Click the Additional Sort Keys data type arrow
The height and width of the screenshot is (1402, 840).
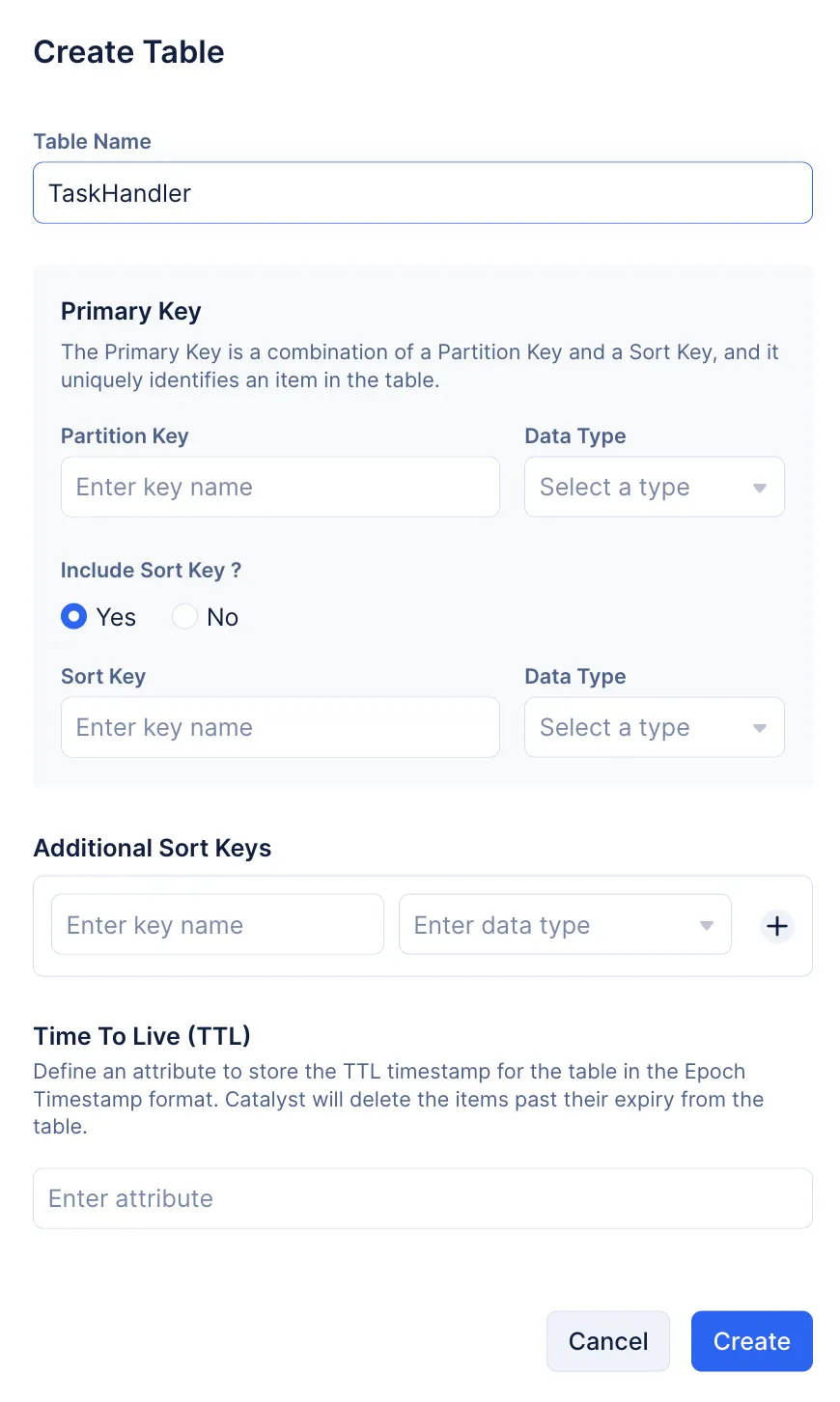click(x=707, y=926)
